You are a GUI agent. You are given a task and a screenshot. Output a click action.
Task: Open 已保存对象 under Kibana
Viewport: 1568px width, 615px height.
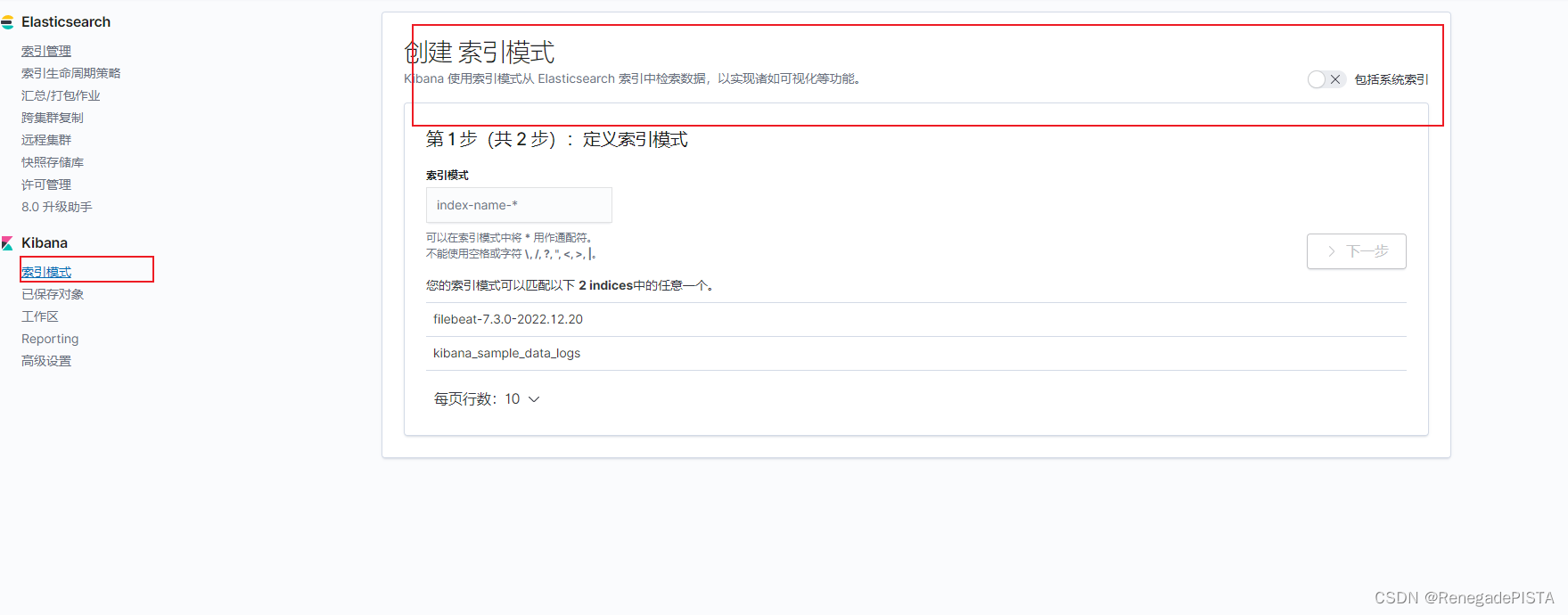(53, 295)
